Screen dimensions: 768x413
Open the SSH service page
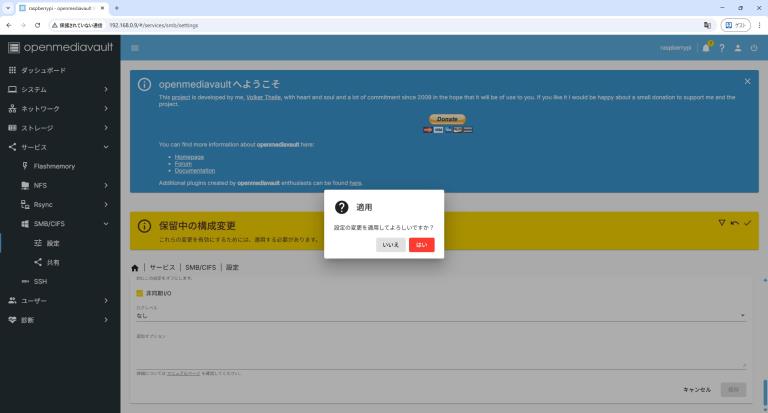pyautogui.click(x=40, y=281)
